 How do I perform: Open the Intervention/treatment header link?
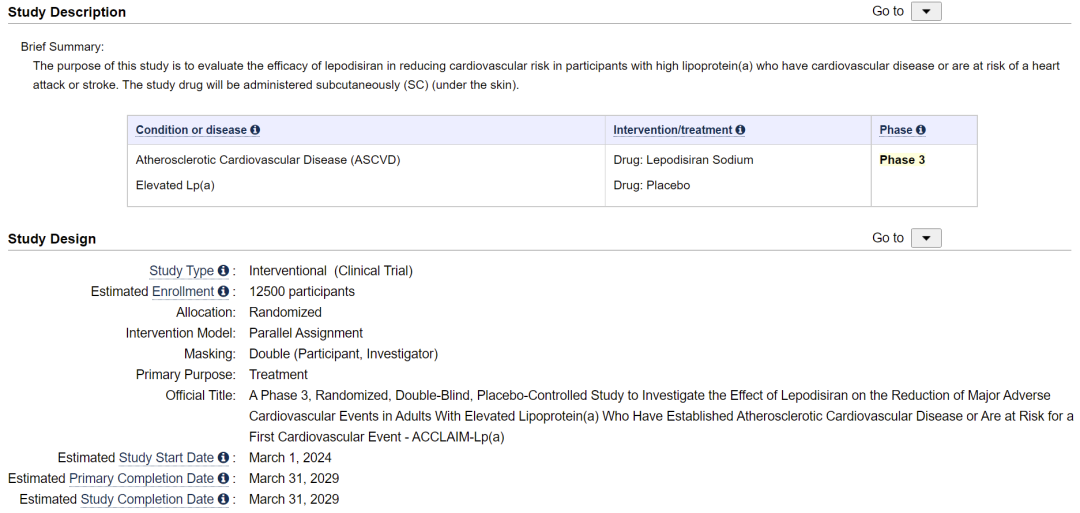[x=673, y=130]
